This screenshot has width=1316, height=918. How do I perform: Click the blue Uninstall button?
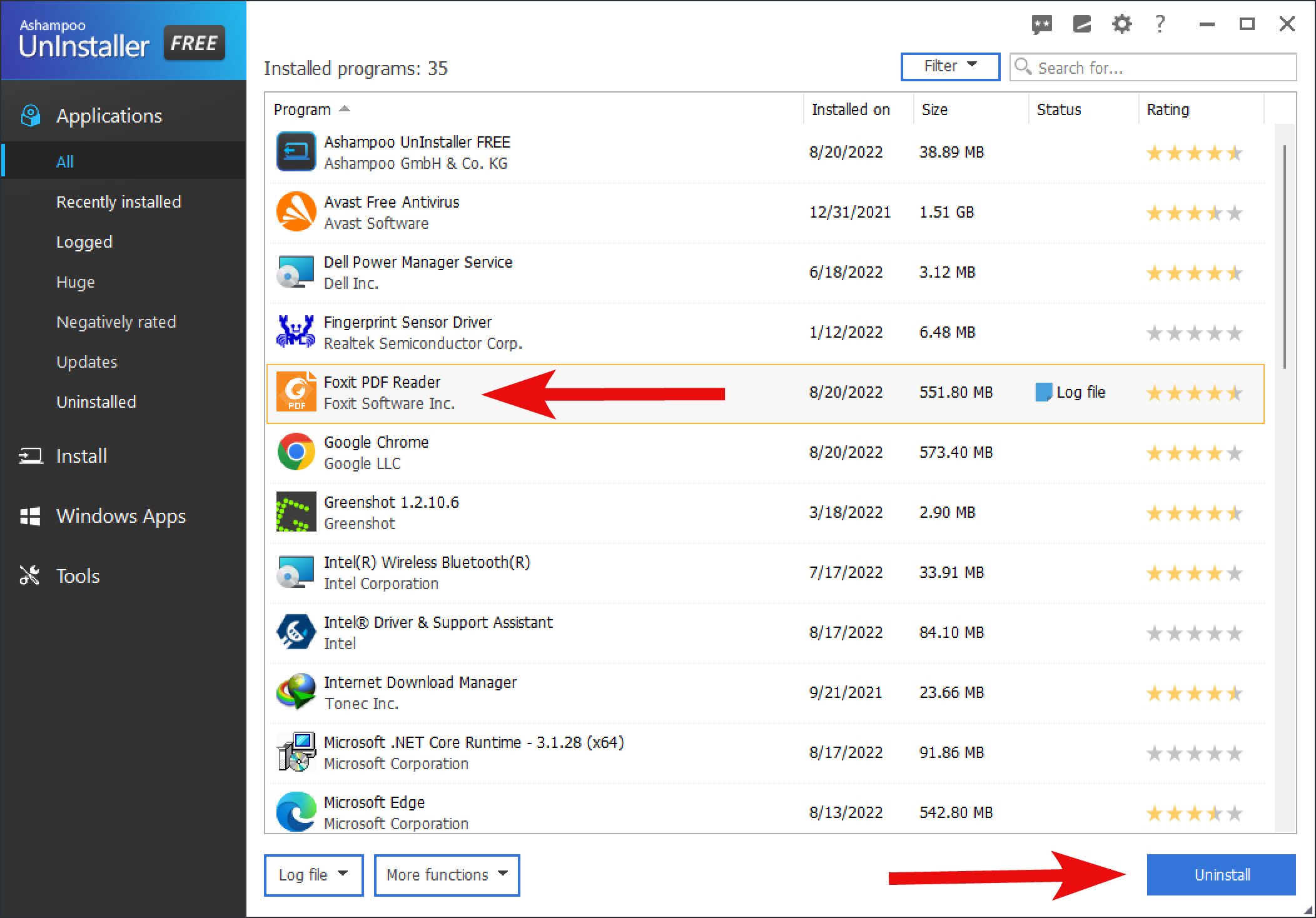point(1221,875)
